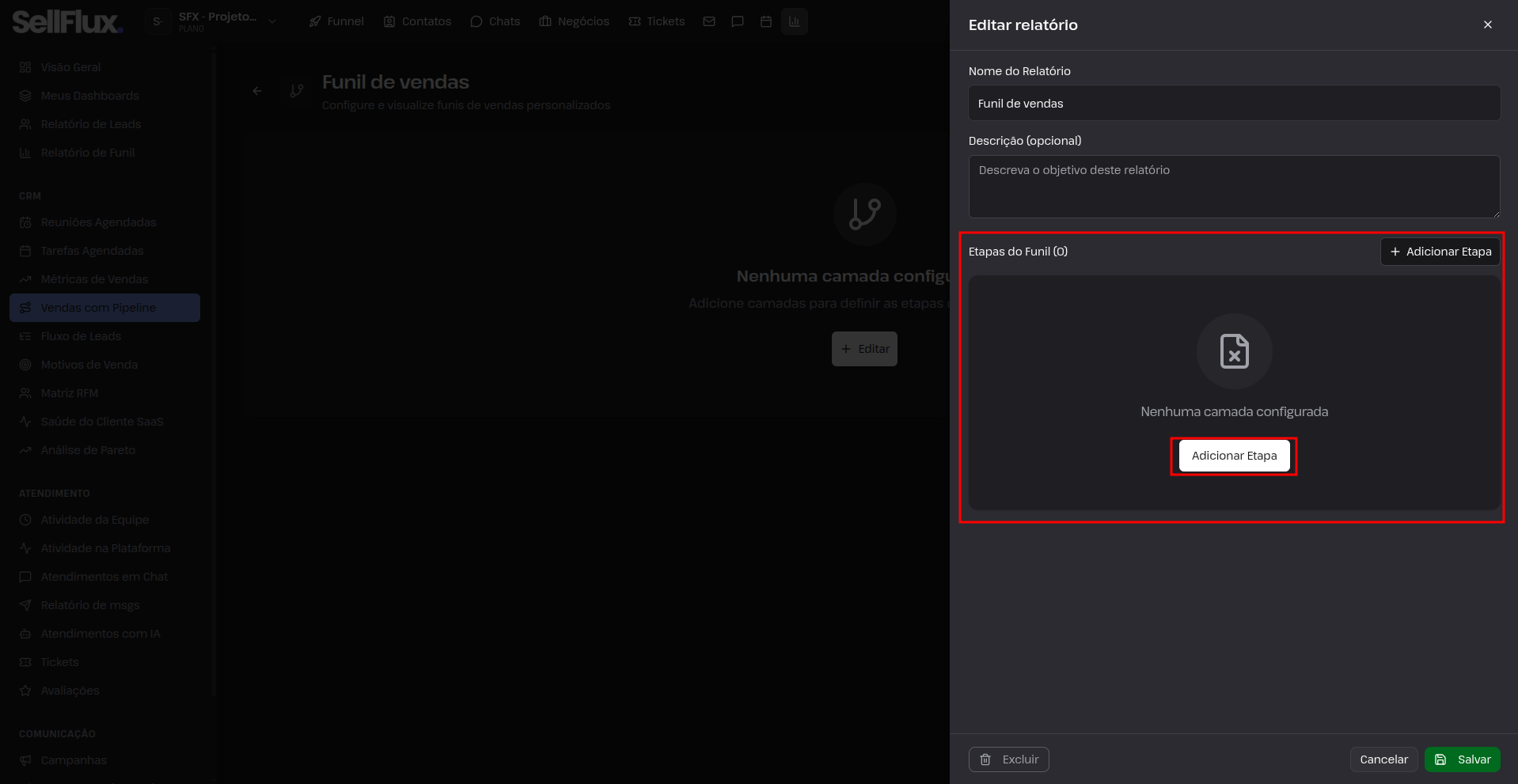Screen dimensions: 1518x784
Task: Click the Editar button in the empty funnel page
Action: coord(864,349)
